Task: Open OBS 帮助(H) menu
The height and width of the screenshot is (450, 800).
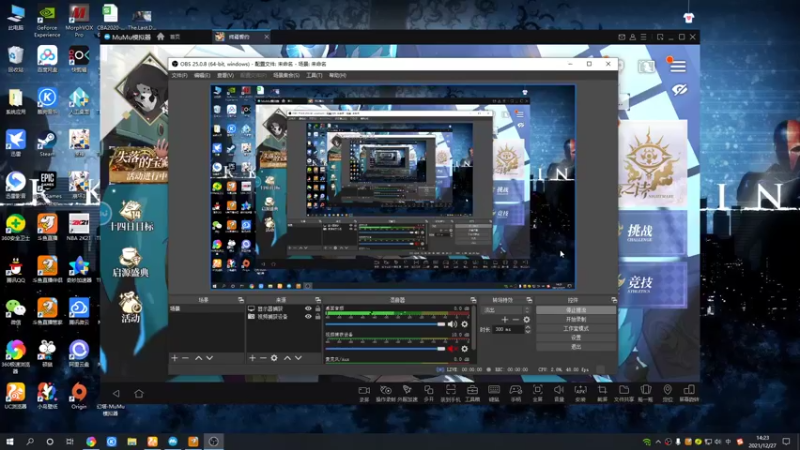Action: (337, 76)
